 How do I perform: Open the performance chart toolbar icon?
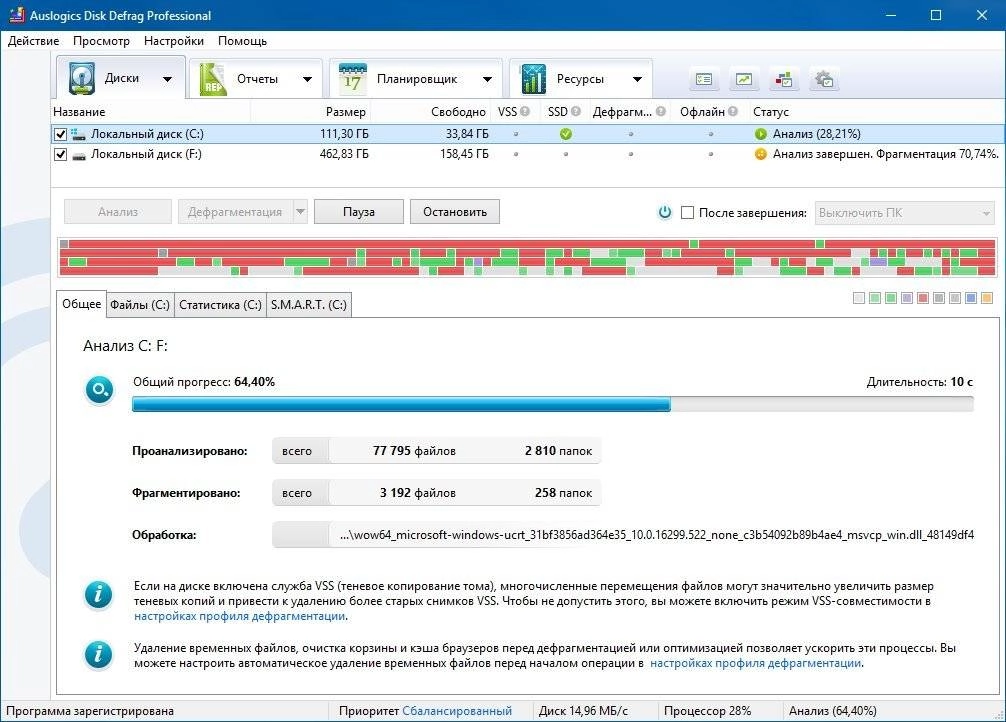pos(744,80)
